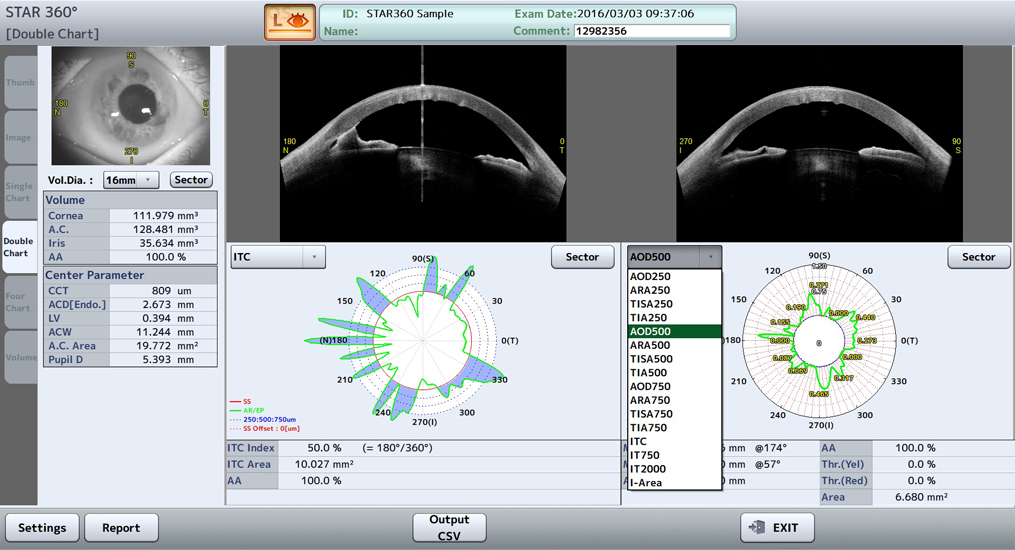1015x550 pixels.
Task: Collapse the AOD500 parameter dropdown
Action: 675,257
